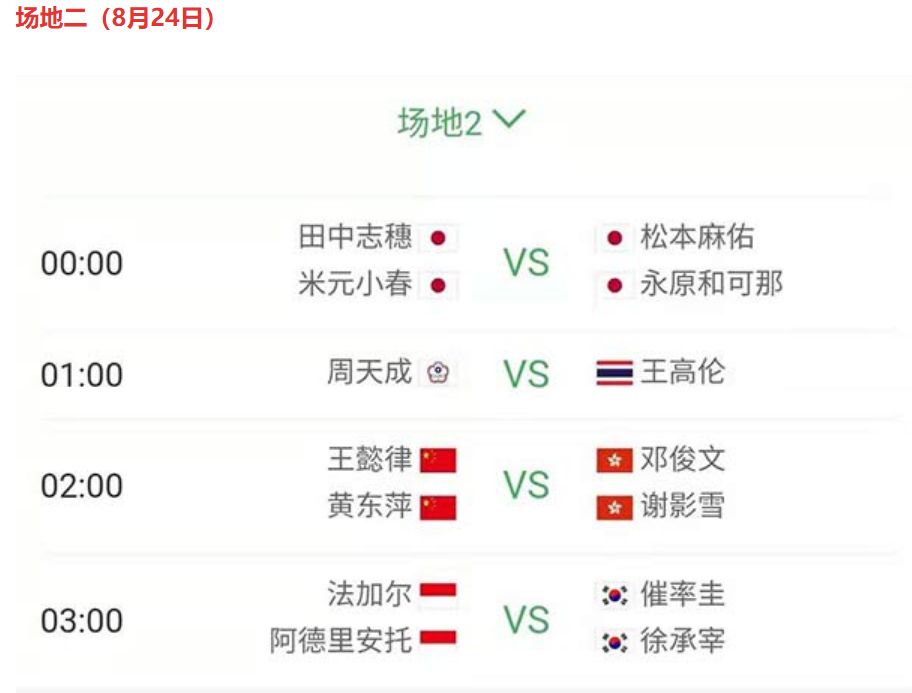The height and width of the screenshot is (693, 912).
Task: Open the 00:00 match time row
Action: pyautogui.click(x=468, y=262)
